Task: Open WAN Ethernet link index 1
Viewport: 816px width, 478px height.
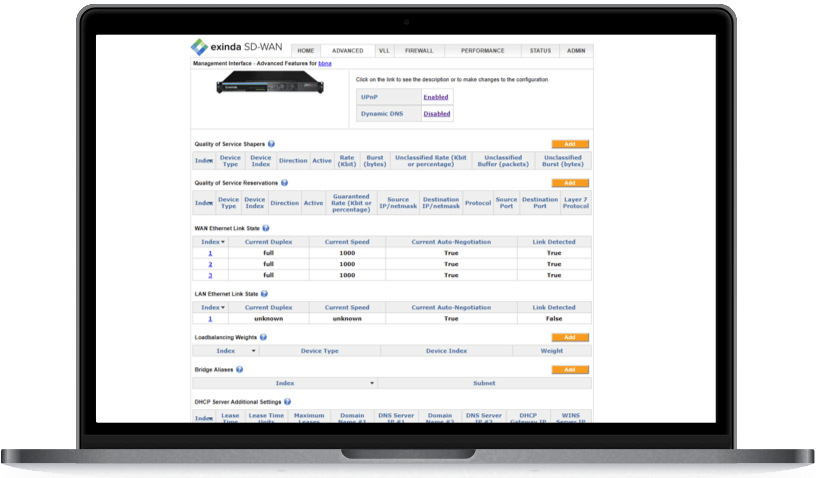Action: [x=210, y=253]
